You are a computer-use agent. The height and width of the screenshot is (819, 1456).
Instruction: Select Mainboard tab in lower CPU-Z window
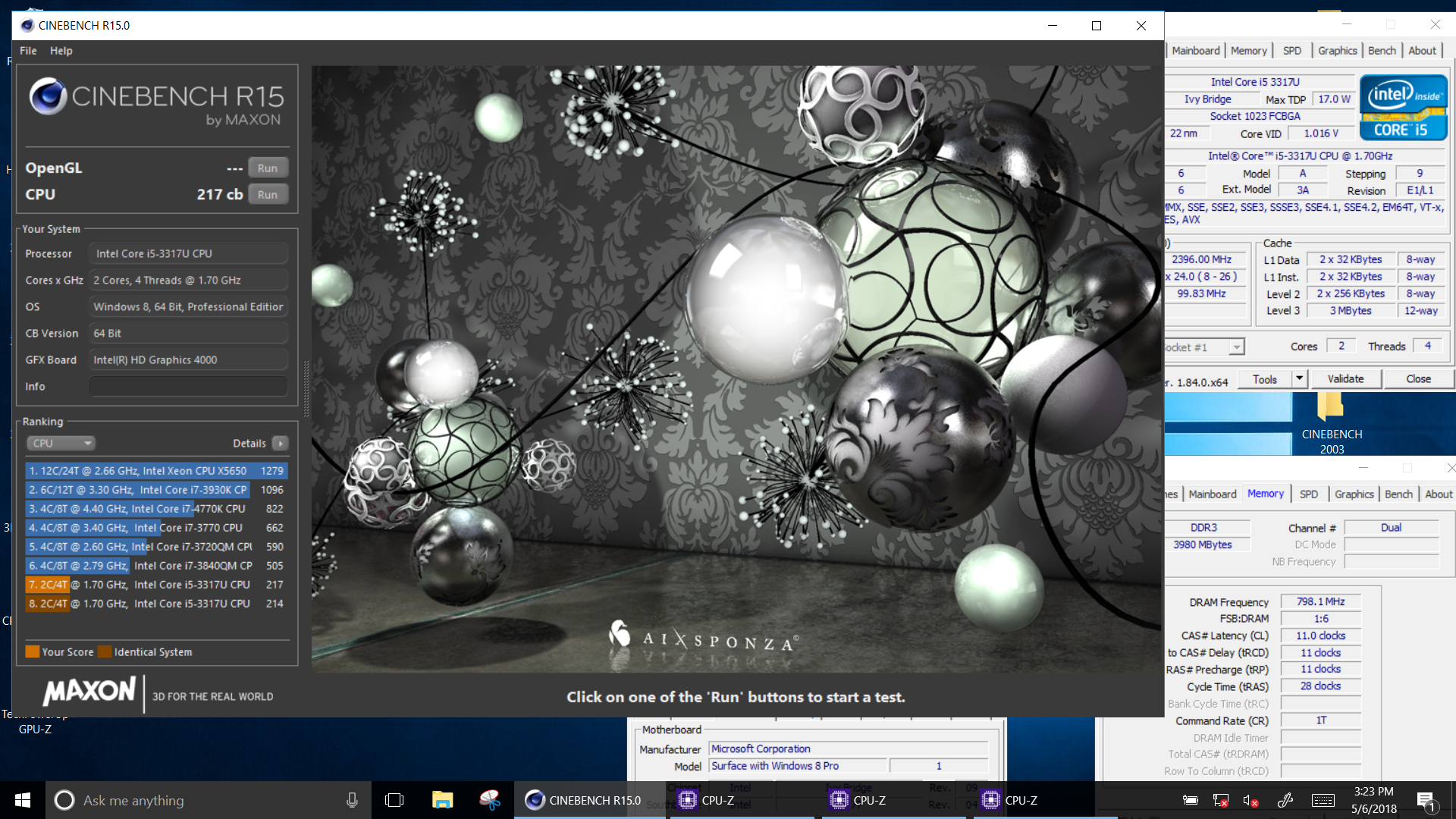(x=1213, y=494)
